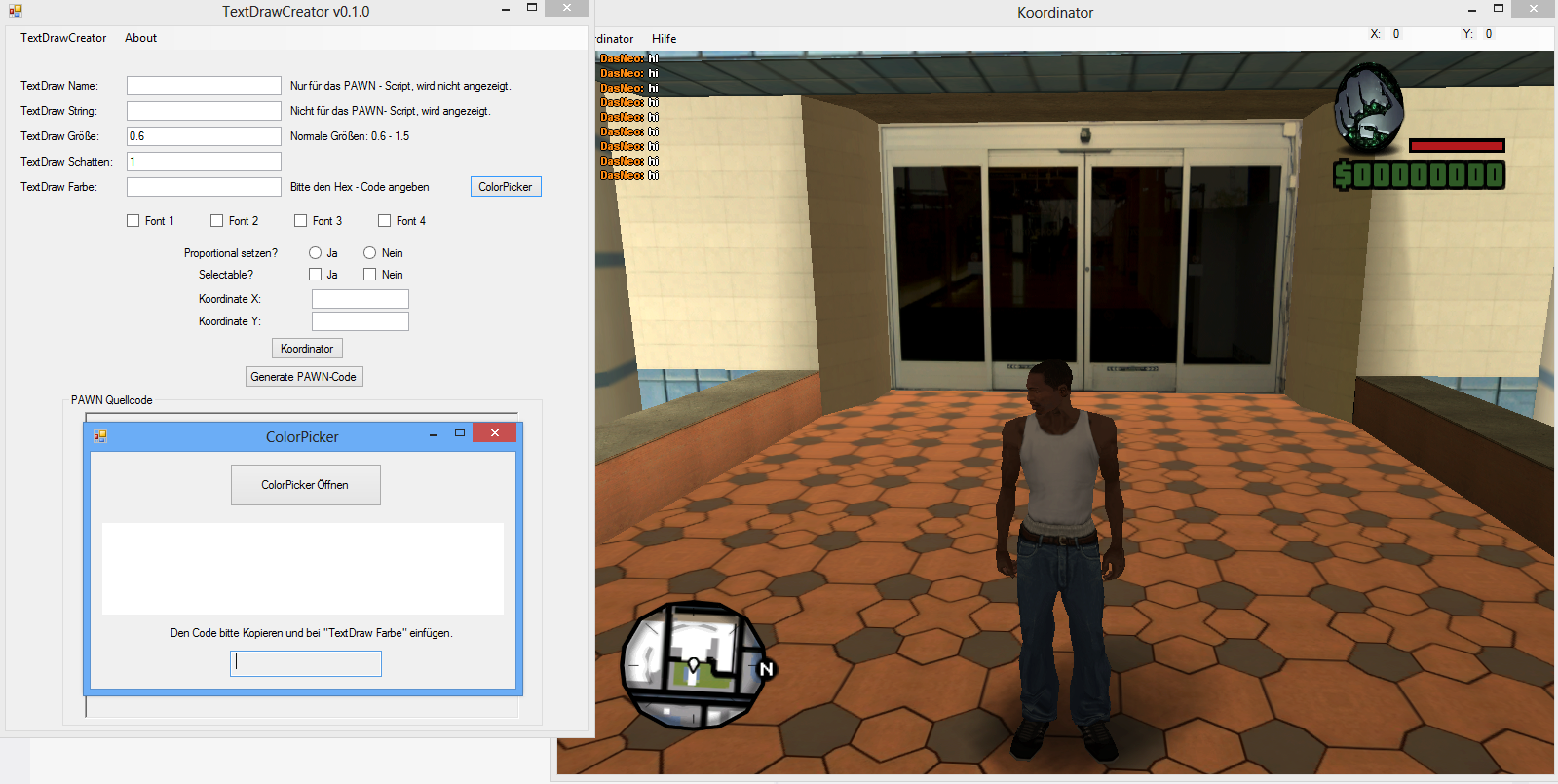Check the Font 3 option
This screenshot has height=784, width=1558.
point(301,221)
